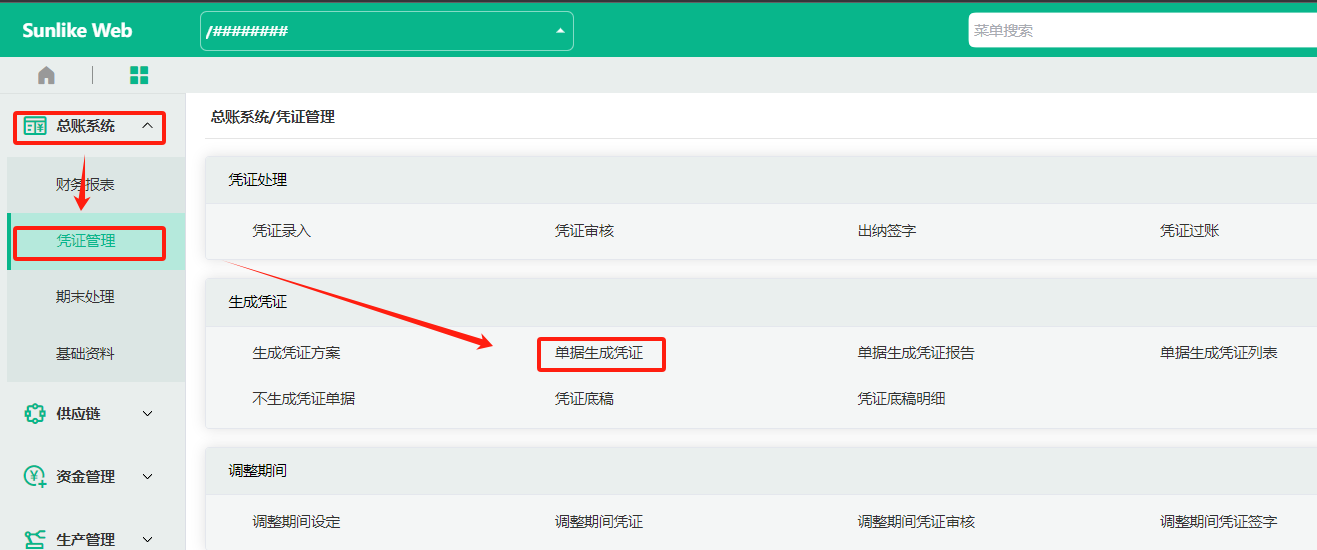Image resolution: width=1317 pixels, height=550 pixels.
Task: Click the 总账系统/凭证管理 breadcrumb text
Action: [x=272, y=117]
